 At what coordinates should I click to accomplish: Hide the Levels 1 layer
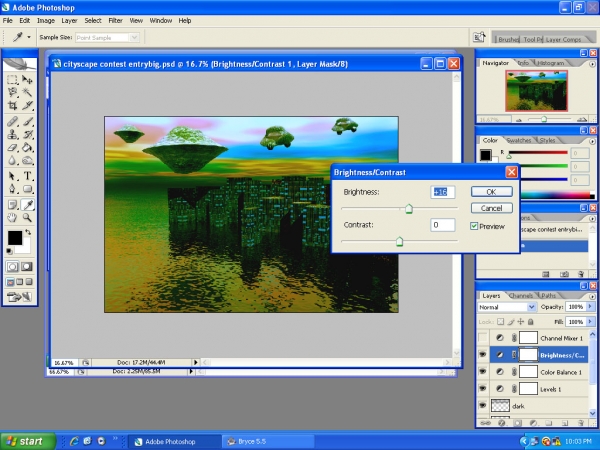point(483,388)
